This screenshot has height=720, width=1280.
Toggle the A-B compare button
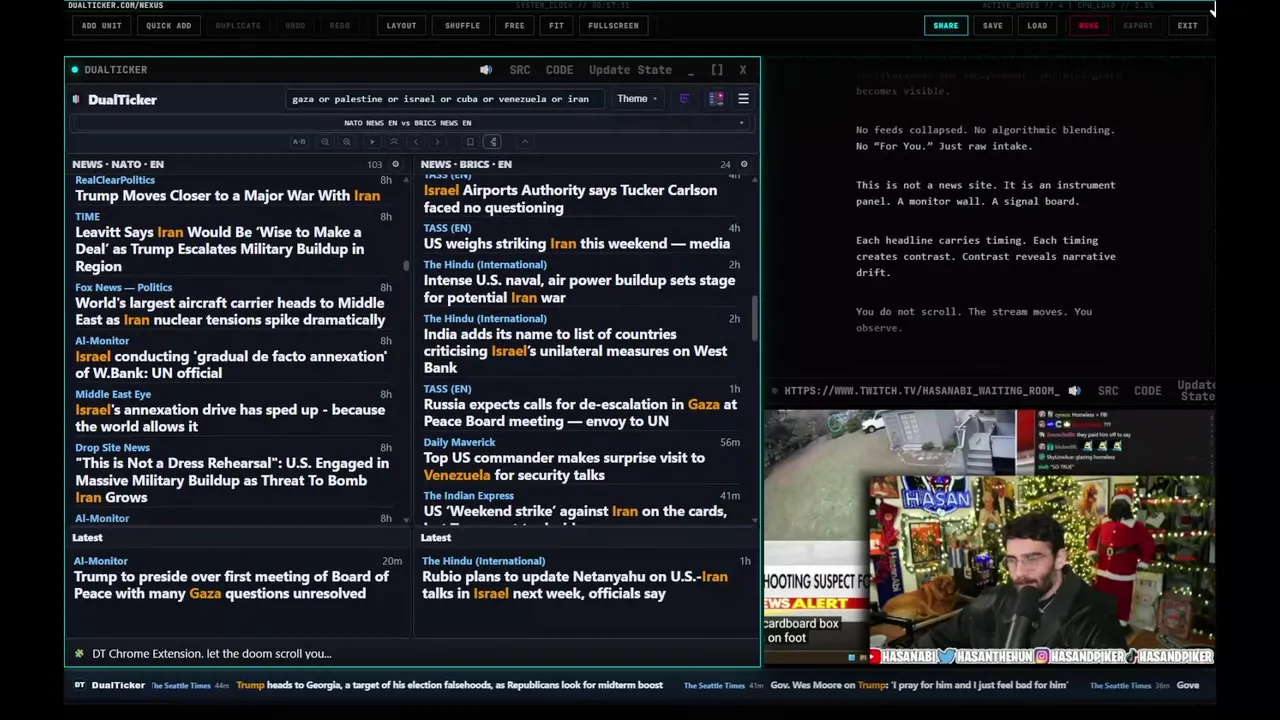coord(299,142)
